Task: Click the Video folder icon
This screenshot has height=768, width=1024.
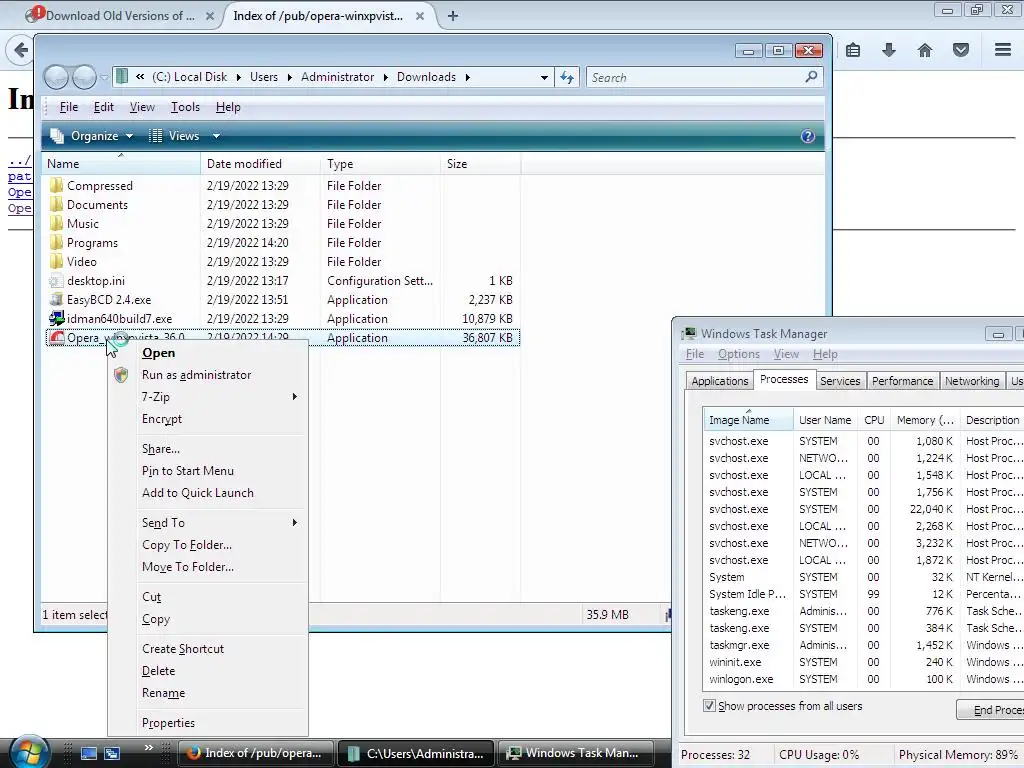Action: tap(56, 261)
